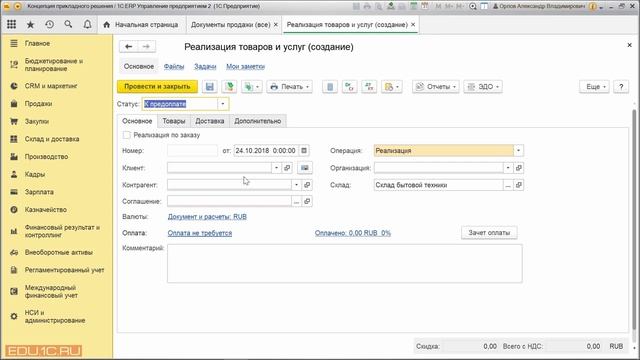The width and height of the screenshot is (640, 360).
Task: Switch to the Товары tab
Action: pos(173,121)
